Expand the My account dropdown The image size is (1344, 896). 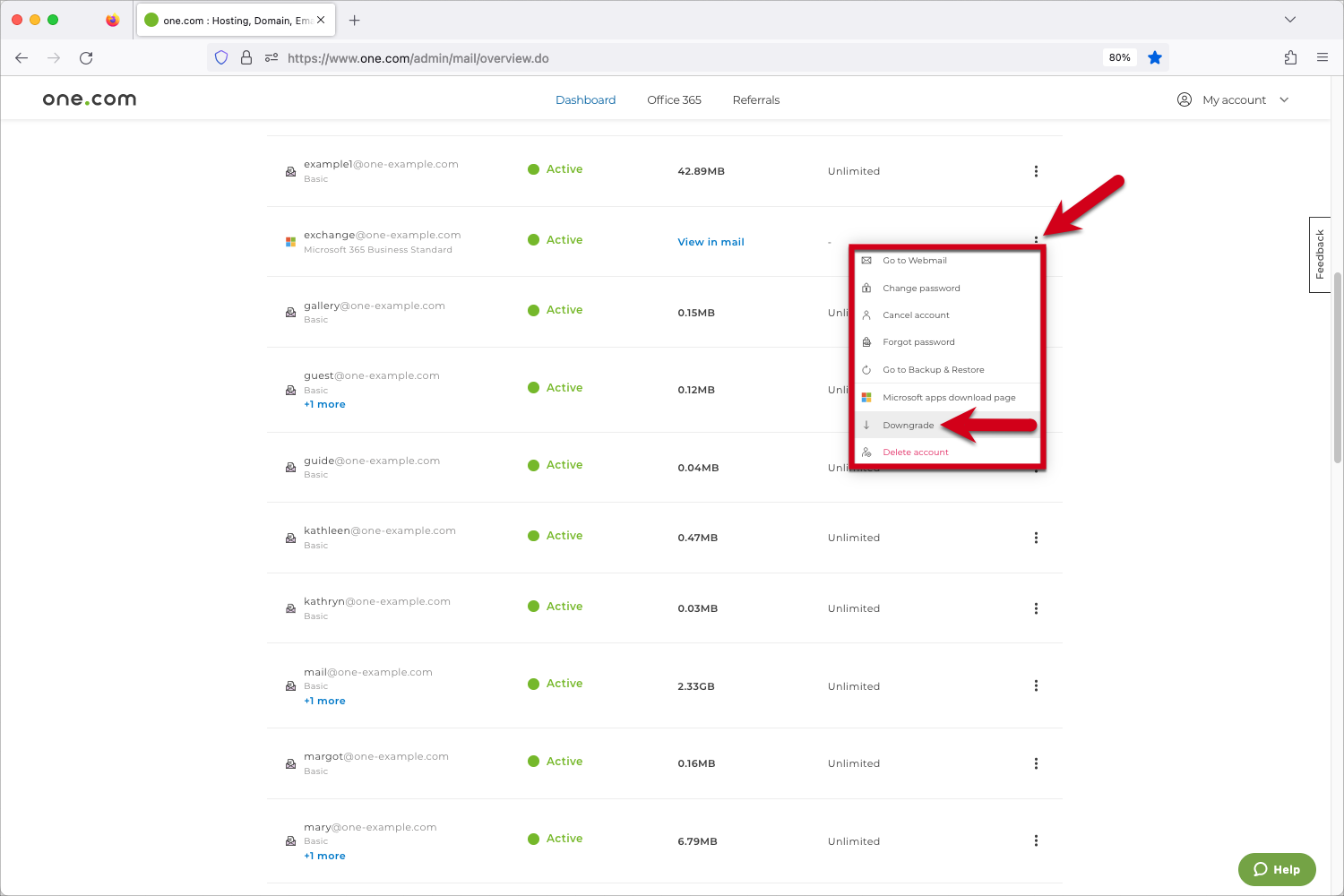(x=1233, y=99)
